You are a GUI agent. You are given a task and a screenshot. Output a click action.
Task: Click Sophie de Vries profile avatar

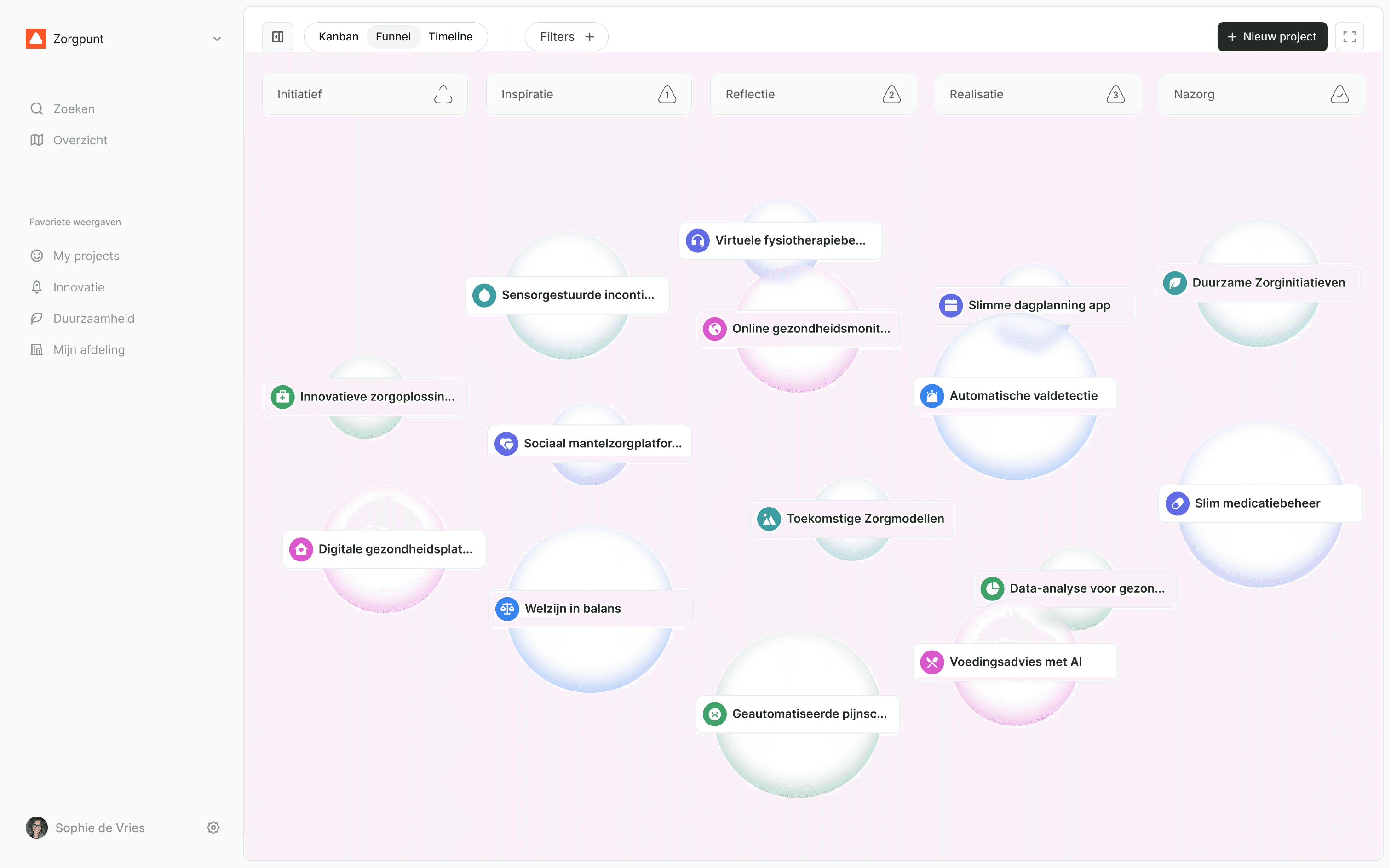(36, 827)
